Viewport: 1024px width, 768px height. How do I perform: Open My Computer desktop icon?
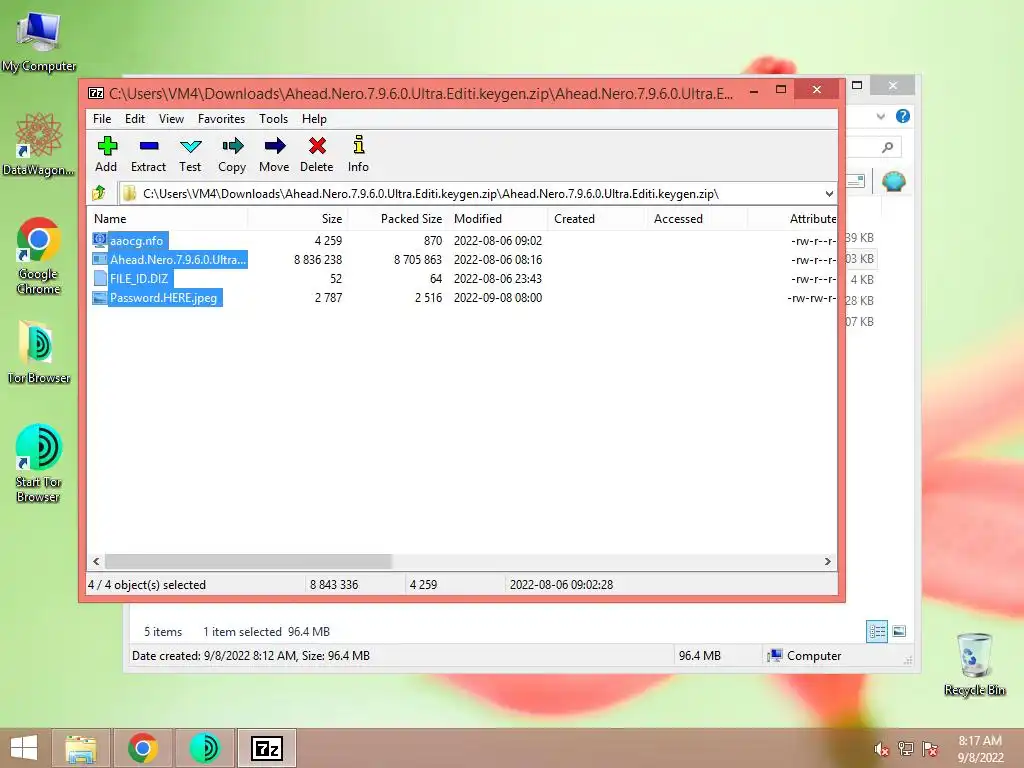[39, 42]
